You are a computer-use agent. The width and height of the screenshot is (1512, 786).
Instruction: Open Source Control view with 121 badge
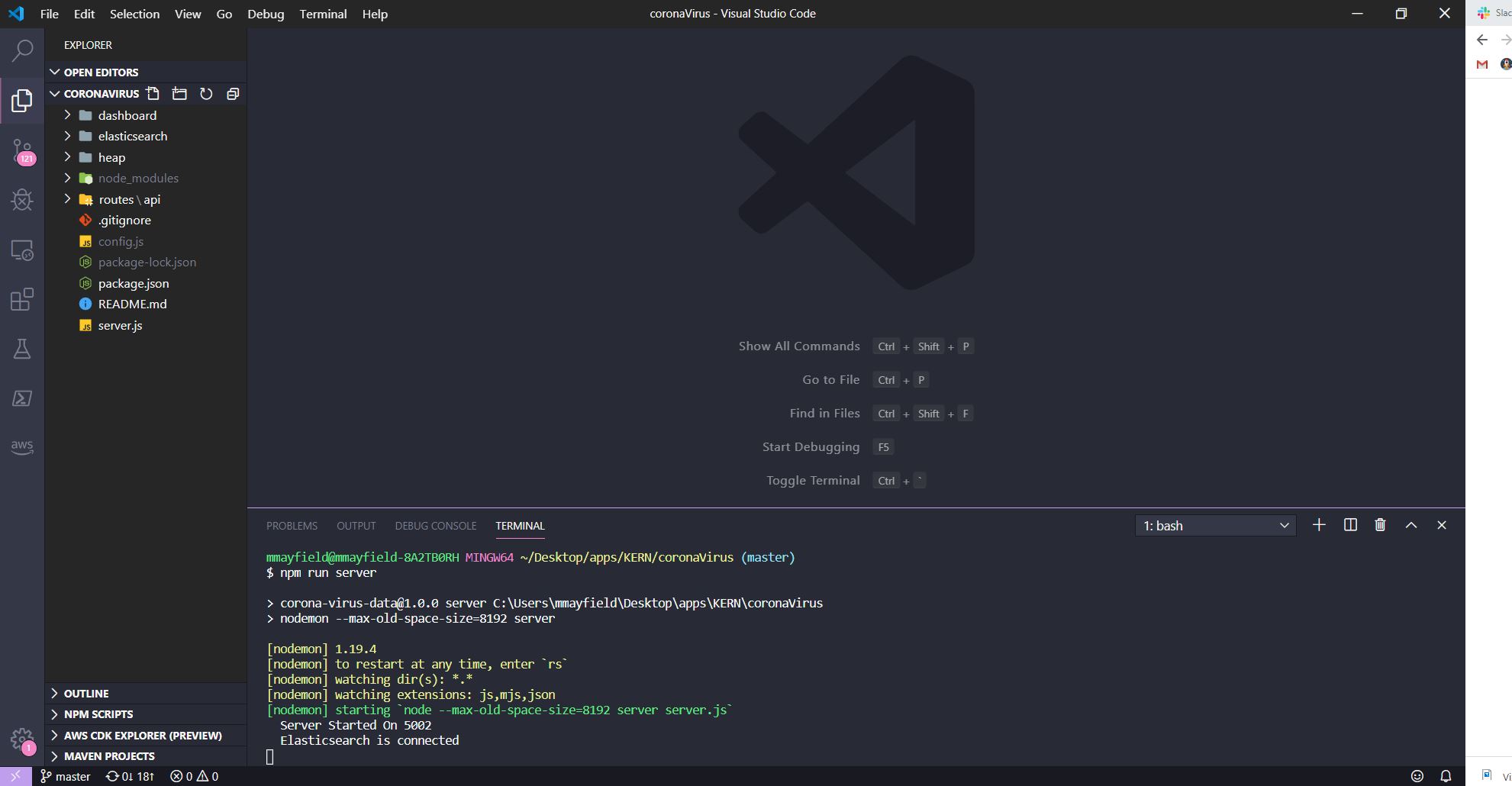pos(22,150)
